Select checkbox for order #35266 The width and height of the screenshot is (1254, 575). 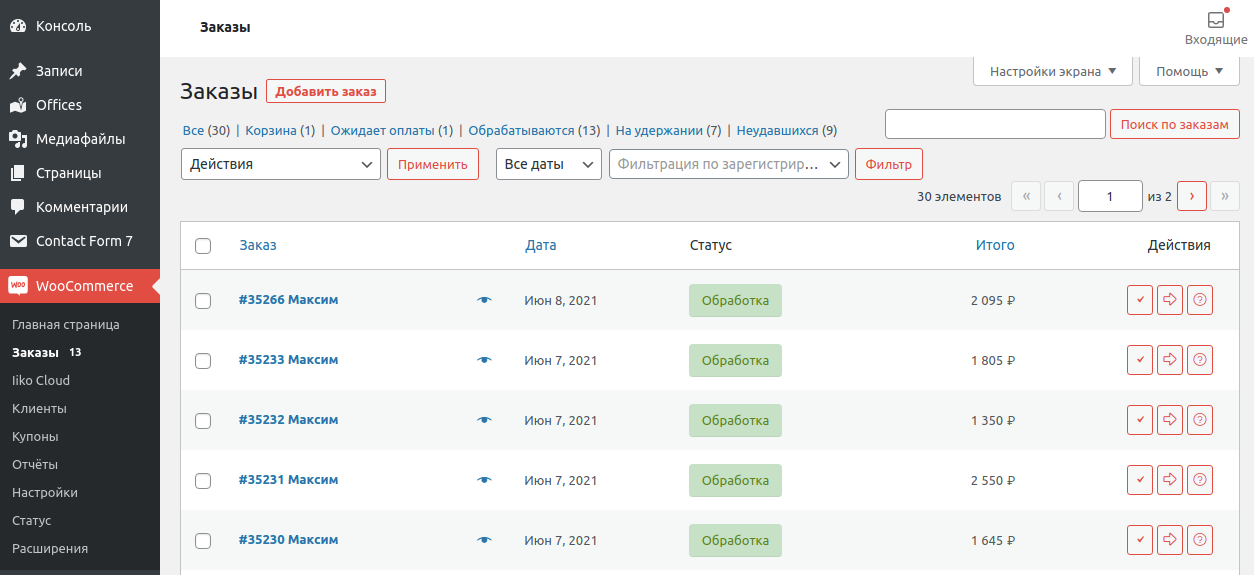click(203, 301)
